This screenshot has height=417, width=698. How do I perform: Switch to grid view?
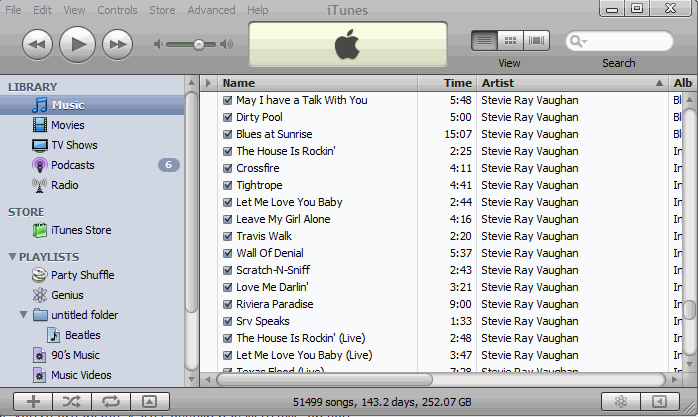tap(511, 41)
